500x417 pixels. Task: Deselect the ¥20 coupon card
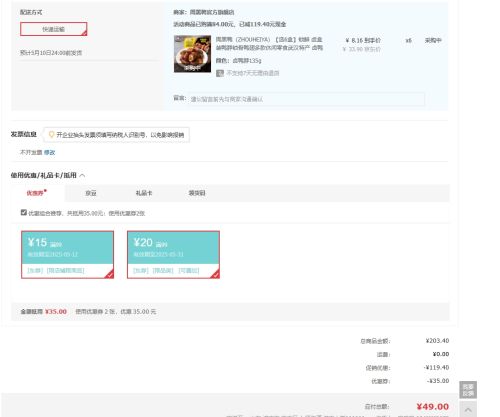[173, 255]
